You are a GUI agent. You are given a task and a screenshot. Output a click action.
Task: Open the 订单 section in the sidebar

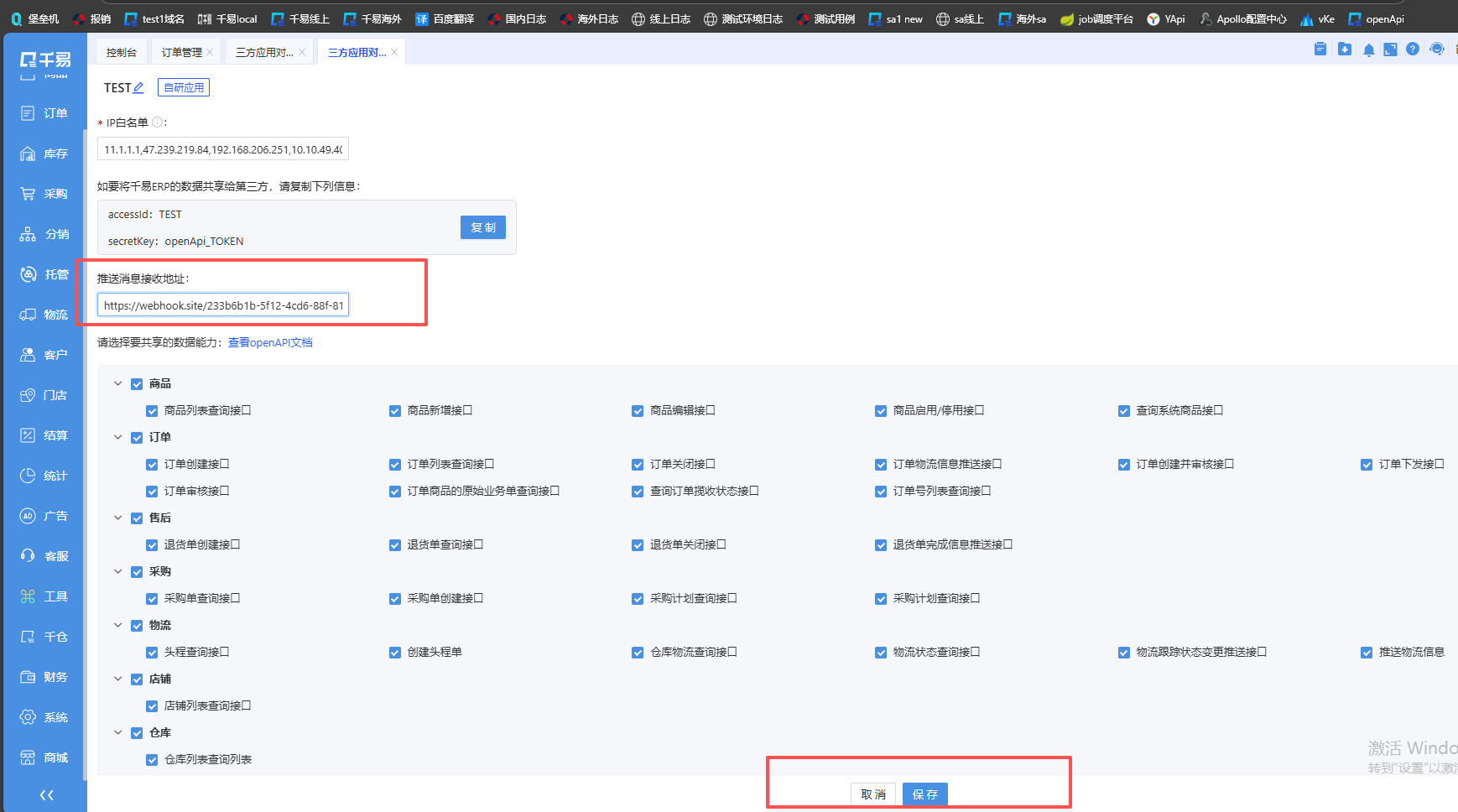(x=44, y=113)
